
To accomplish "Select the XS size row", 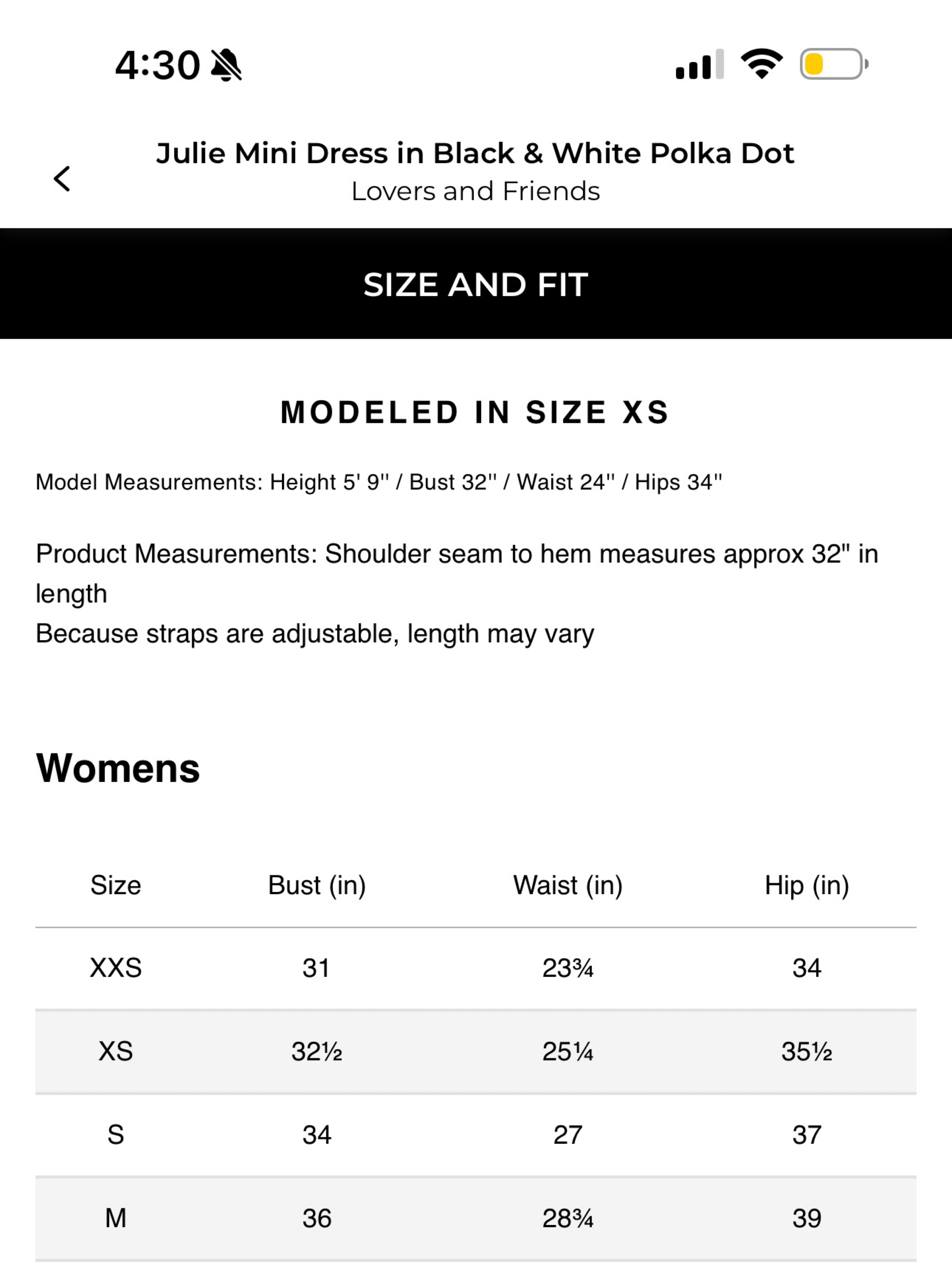I will pos(476,1051).
